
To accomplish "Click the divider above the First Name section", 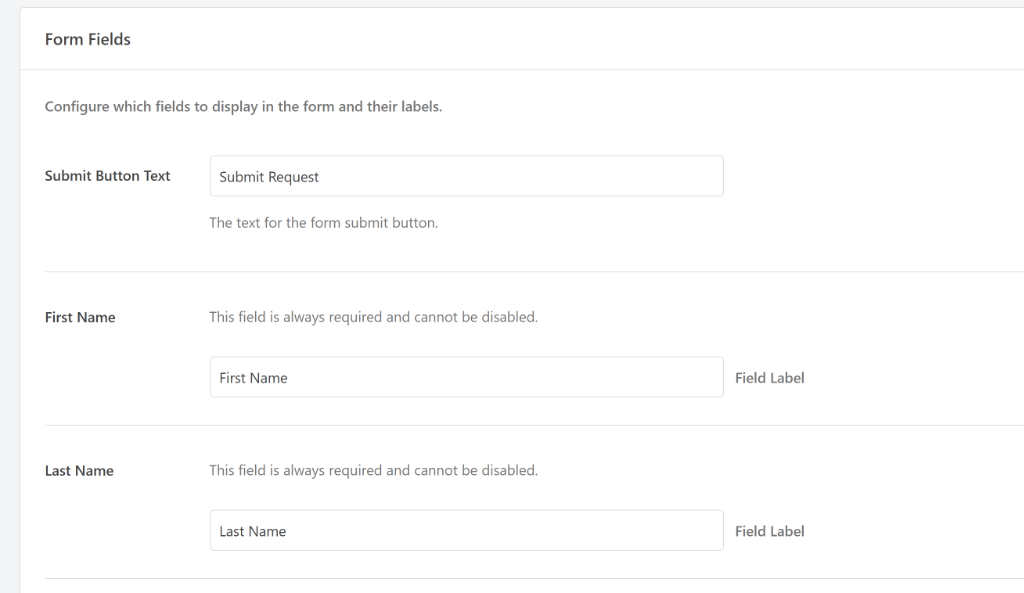I will pyautogui.click(x=520, y=271).
